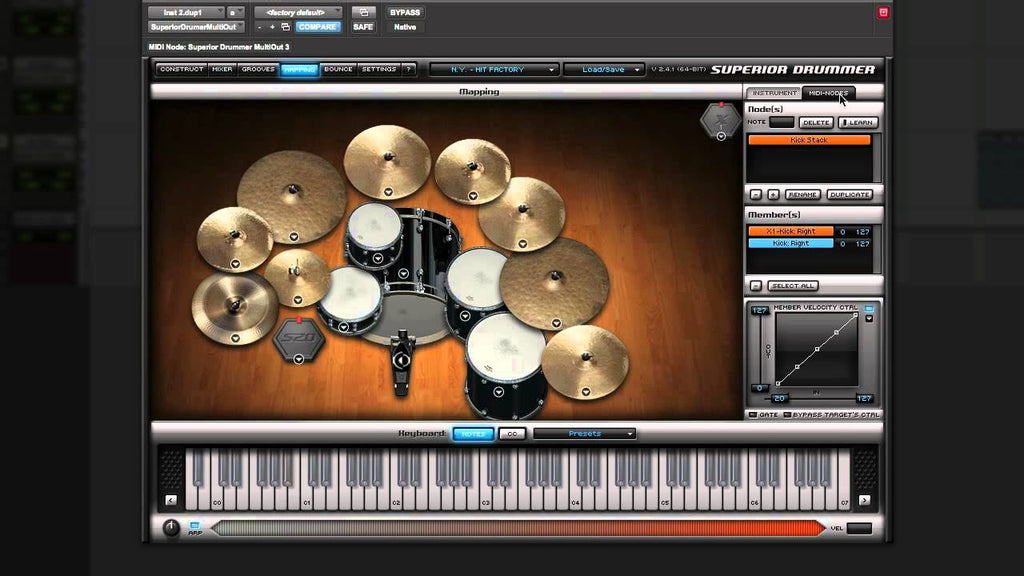Image resolution: width=1024 pixels, height=576 pixels.
Task: Select the Kick Stack node
Action: (809, 140)
